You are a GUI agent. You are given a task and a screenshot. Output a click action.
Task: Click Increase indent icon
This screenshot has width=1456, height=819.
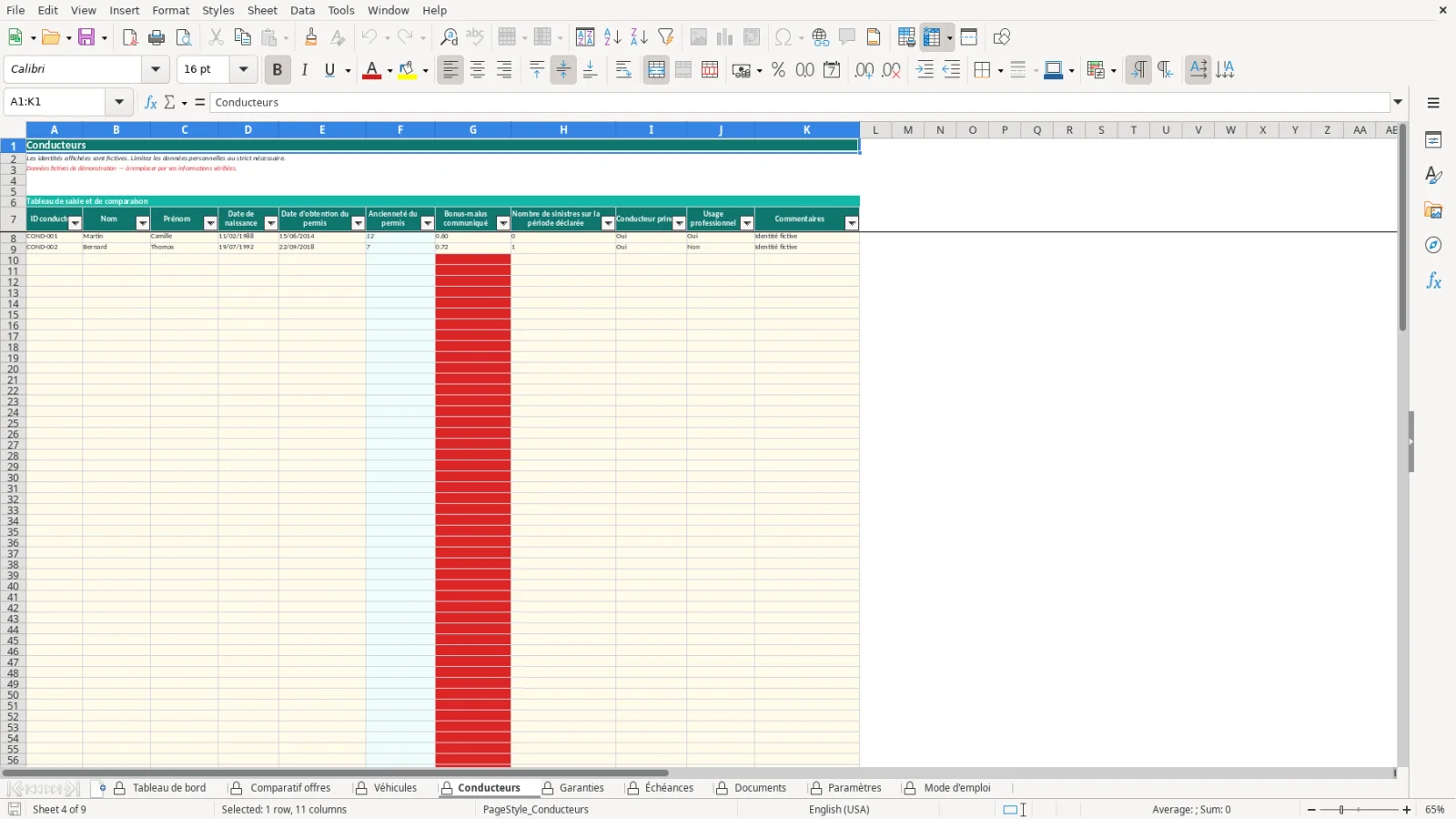(925, 70)
